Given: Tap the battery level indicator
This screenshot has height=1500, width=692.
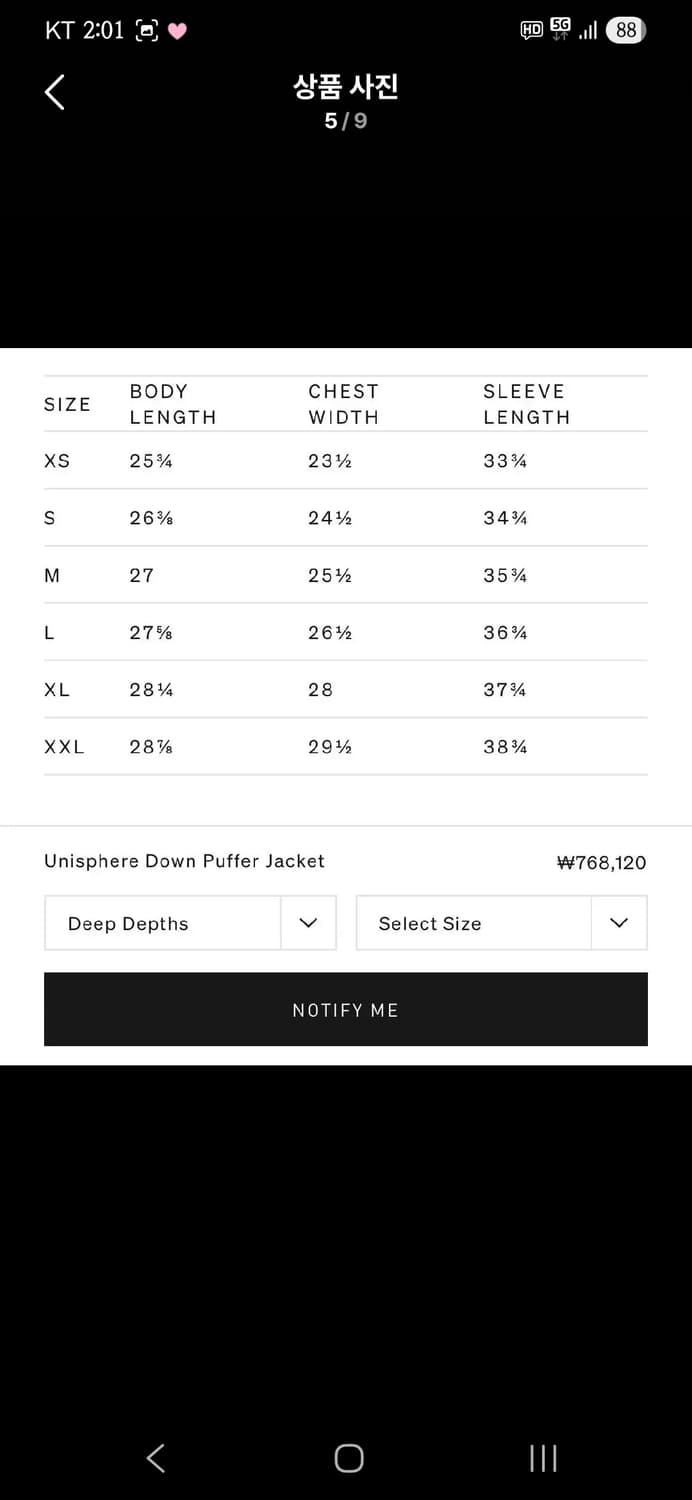Looking at the screenshot, I should (626, 30).
